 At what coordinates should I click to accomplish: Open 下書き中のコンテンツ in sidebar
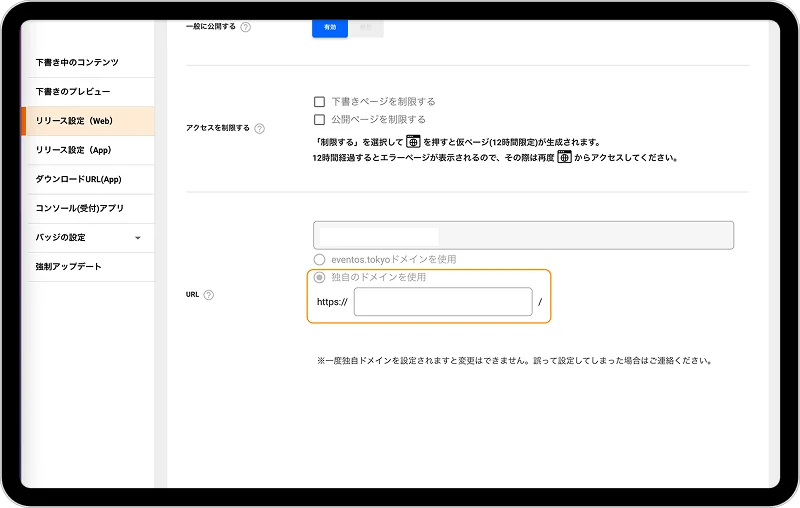click(77, 62)
